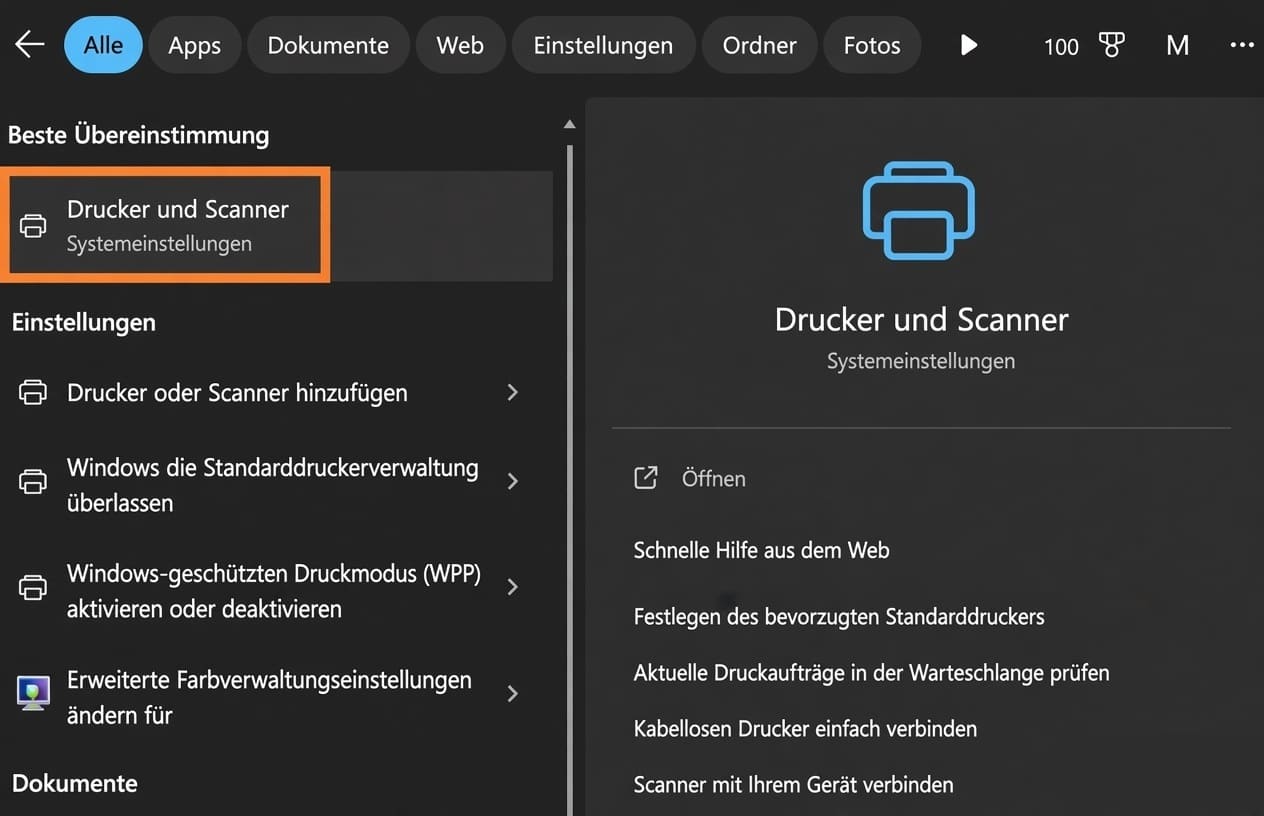Screen dimensions: 1264x816
Task: Click the scroll up arrow of results list
Action: (x=569, y=125)
